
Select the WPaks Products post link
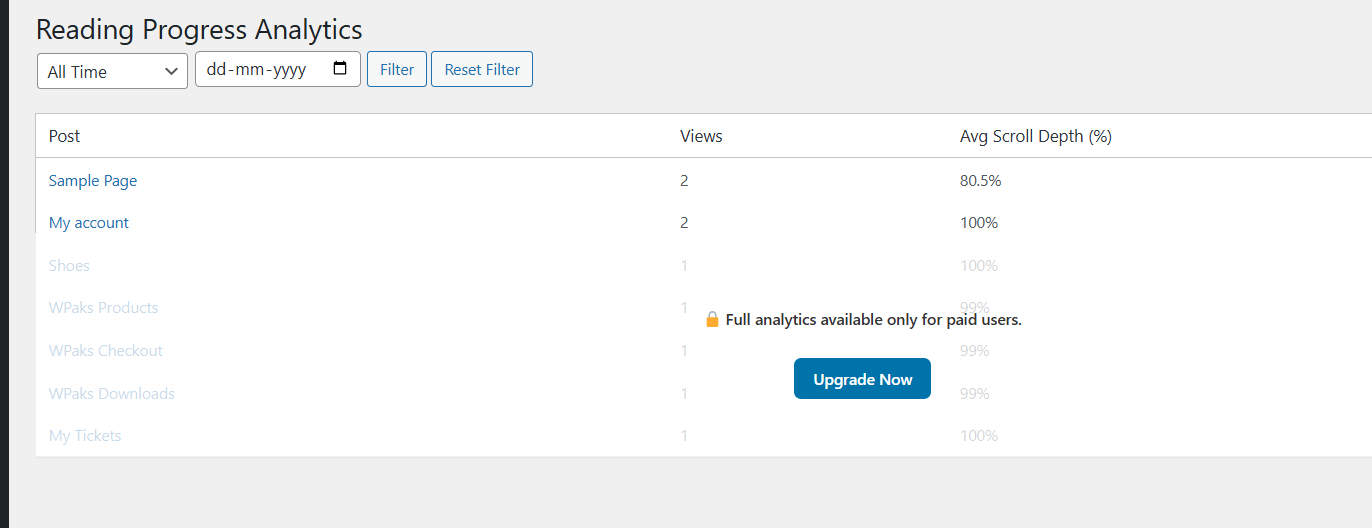(x=103, y=308)
